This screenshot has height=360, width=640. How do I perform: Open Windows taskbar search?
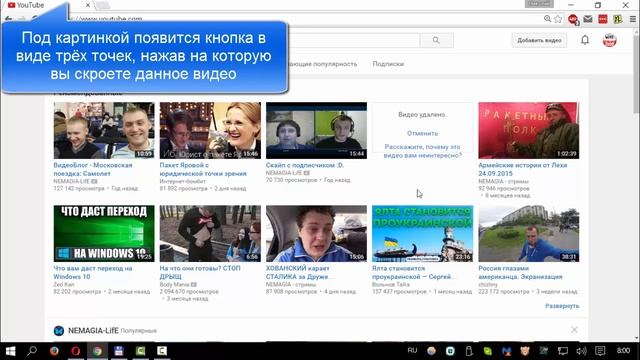pyautogui.click(x=32, y=351)
